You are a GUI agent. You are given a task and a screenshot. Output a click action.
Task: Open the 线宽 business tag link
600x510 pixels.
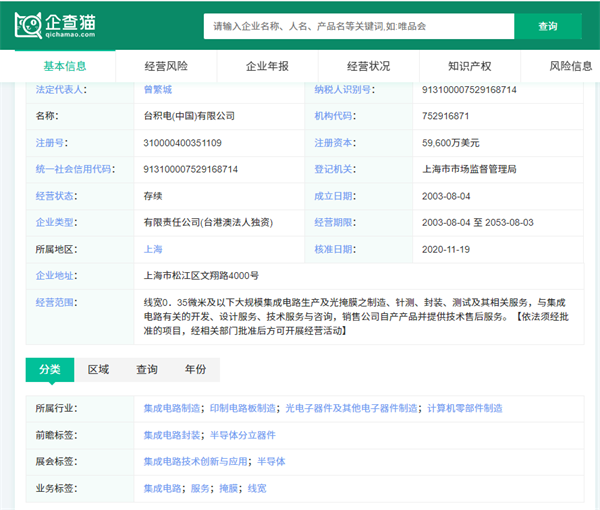click(257, 488)
